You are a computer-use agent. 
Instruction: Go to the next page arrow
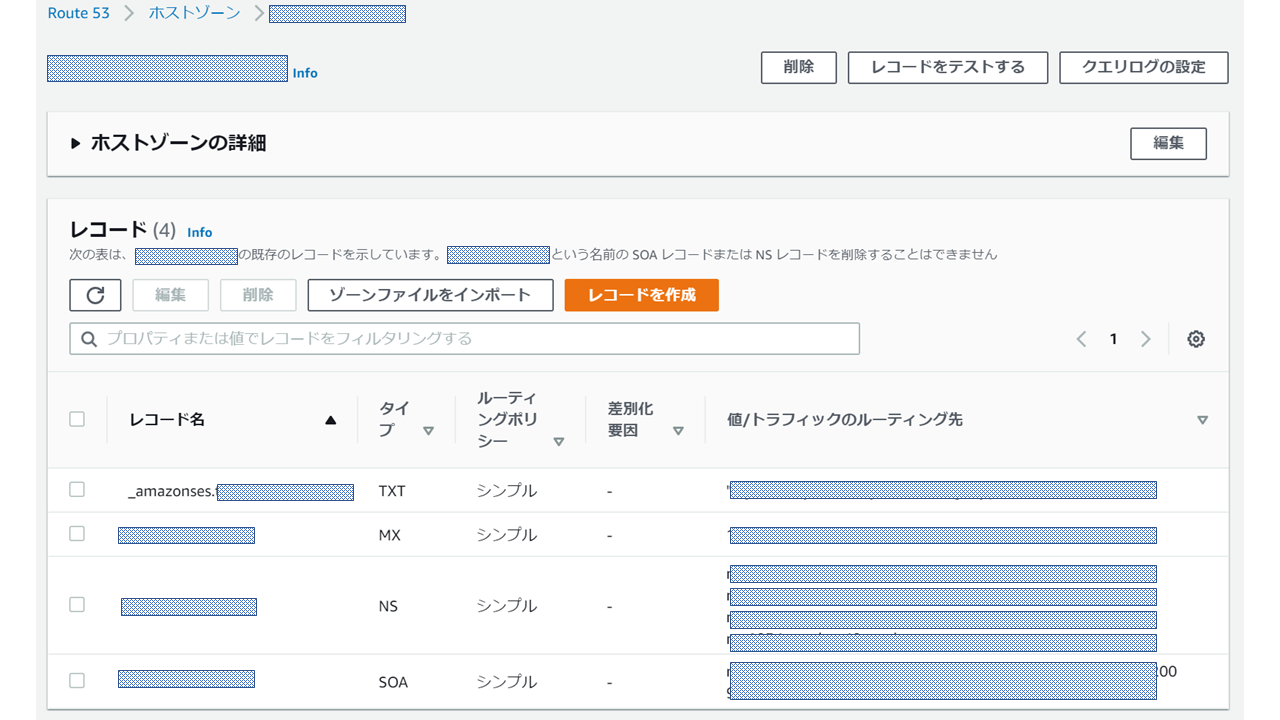pyautogui.click(x=1146, y=339)
